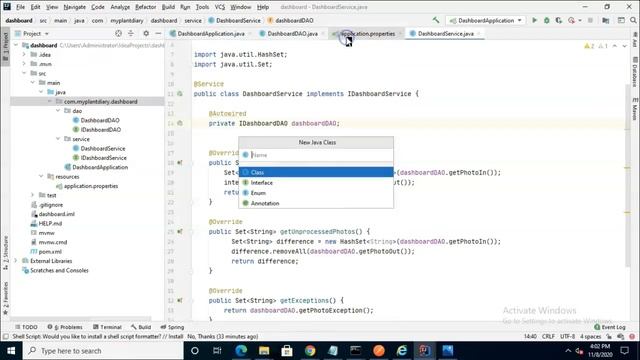Open the DashboardApplication run configuration dropdown
The image size is (640, 360).
coord(486,20)
